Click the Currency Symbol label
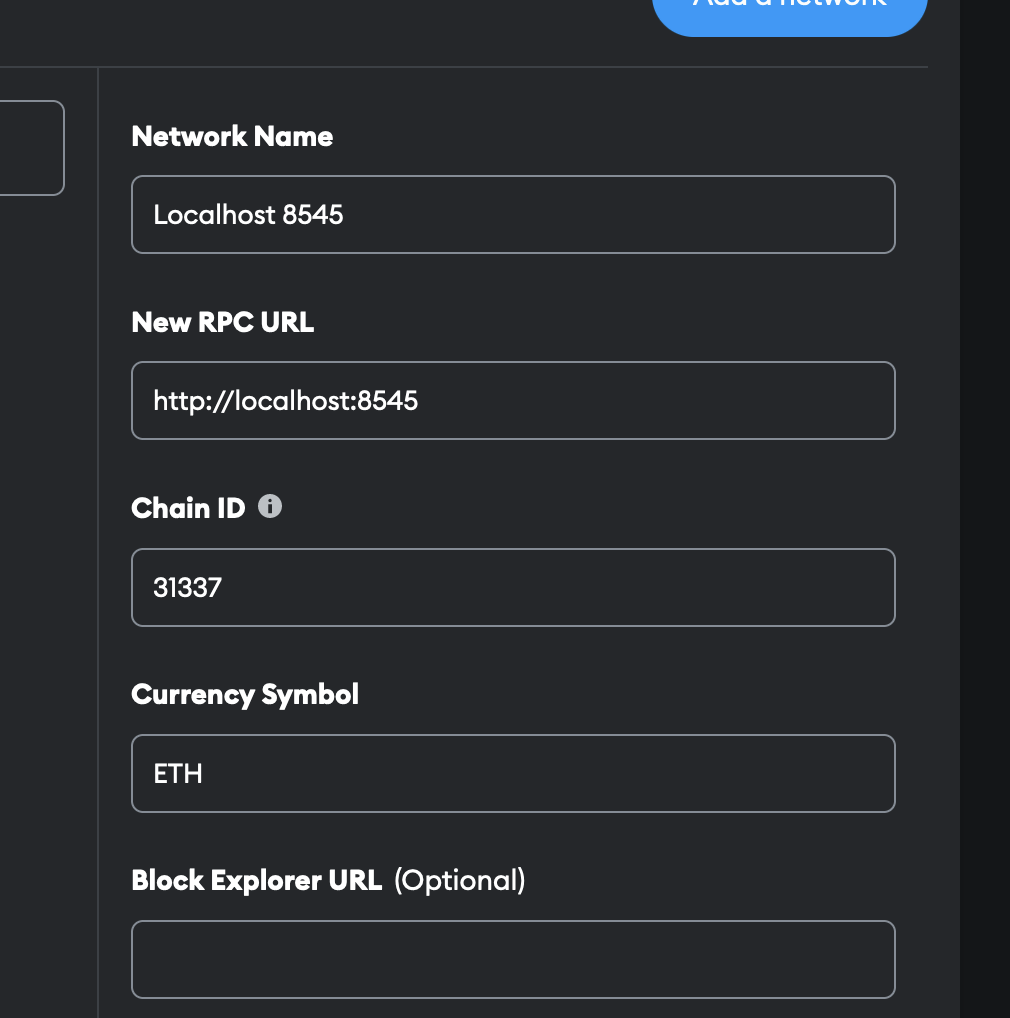The image size is (1010, 1018). click(x=245, y=695)
